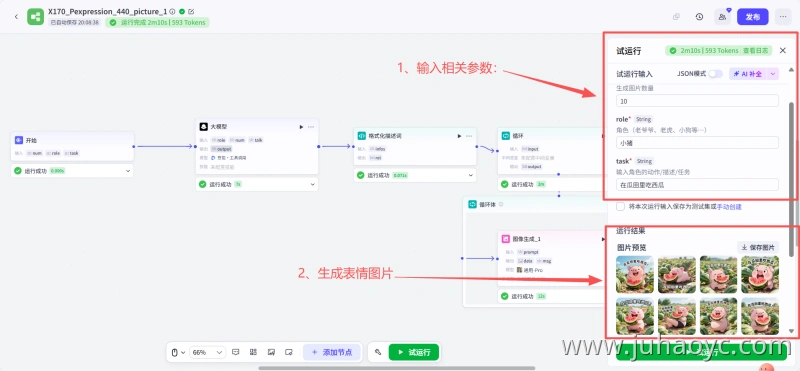The height and width of the screenshot is (371, 800).
Task: Click the debug wrench icon beside 试运行
Action: pos(378,352)
